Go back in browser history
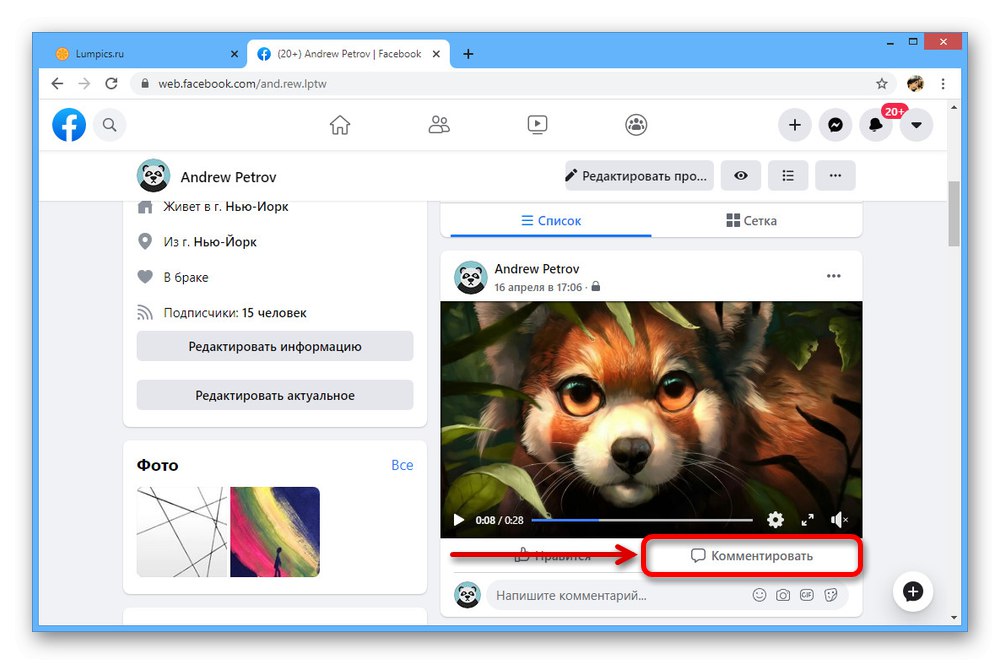Screen dimensions: 1000x664 [x=57, y=84]
